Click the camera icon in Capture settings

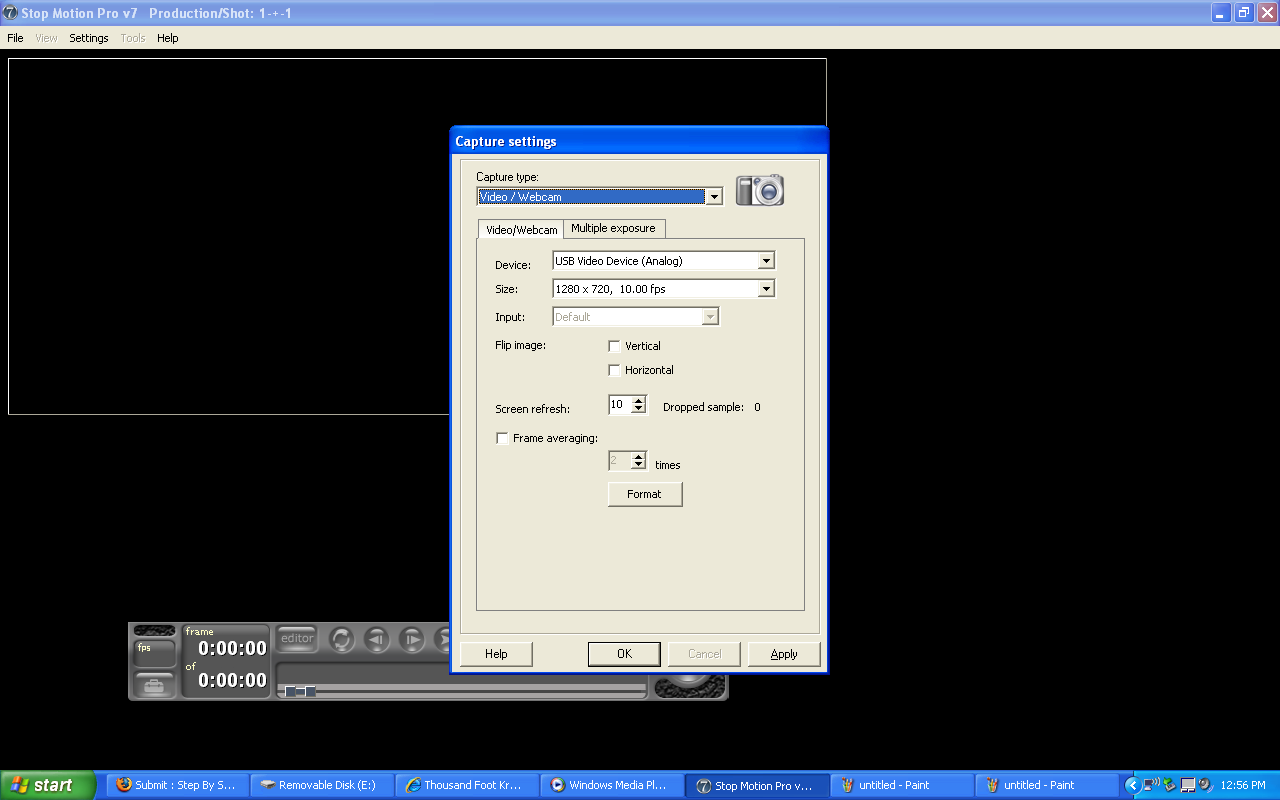tap(760, 190)
